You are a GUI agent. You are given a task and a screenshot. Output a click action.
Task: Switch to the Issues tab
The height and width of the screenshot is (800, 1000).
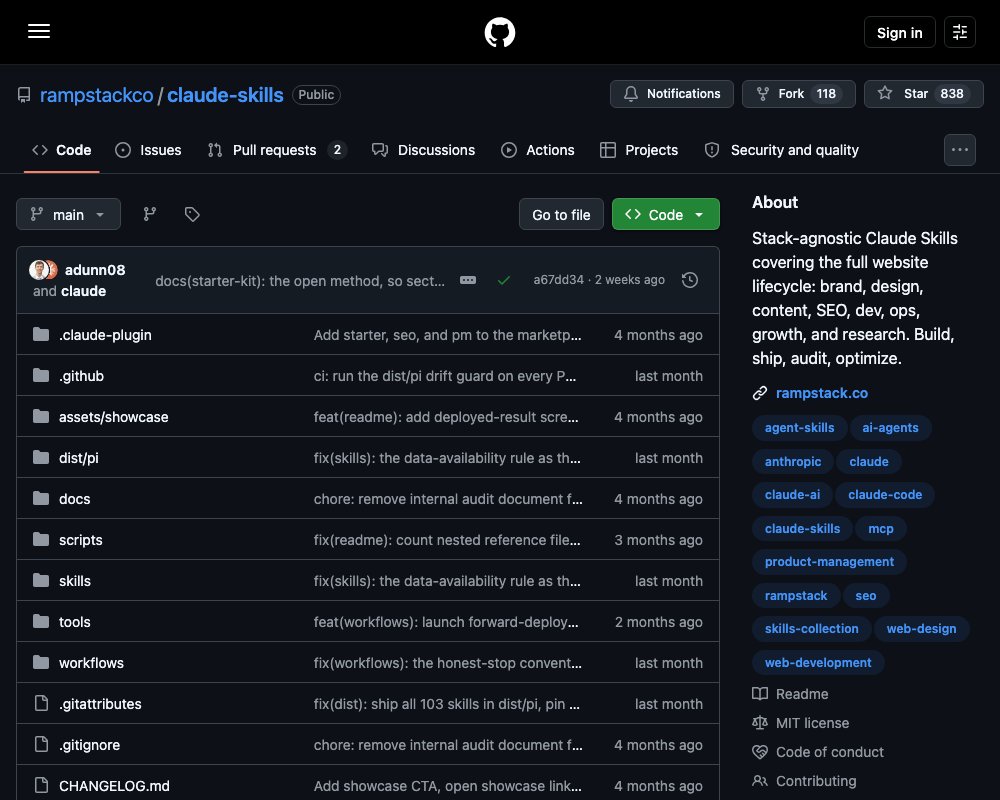pos(148,150)
